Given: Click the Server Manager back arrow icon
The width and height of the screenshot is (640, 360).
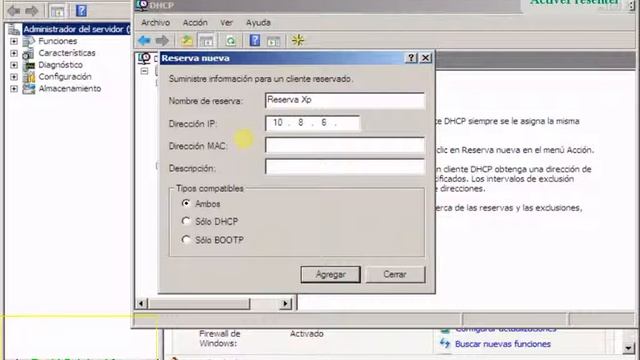Looking at the screenshot, I should 14,11.
